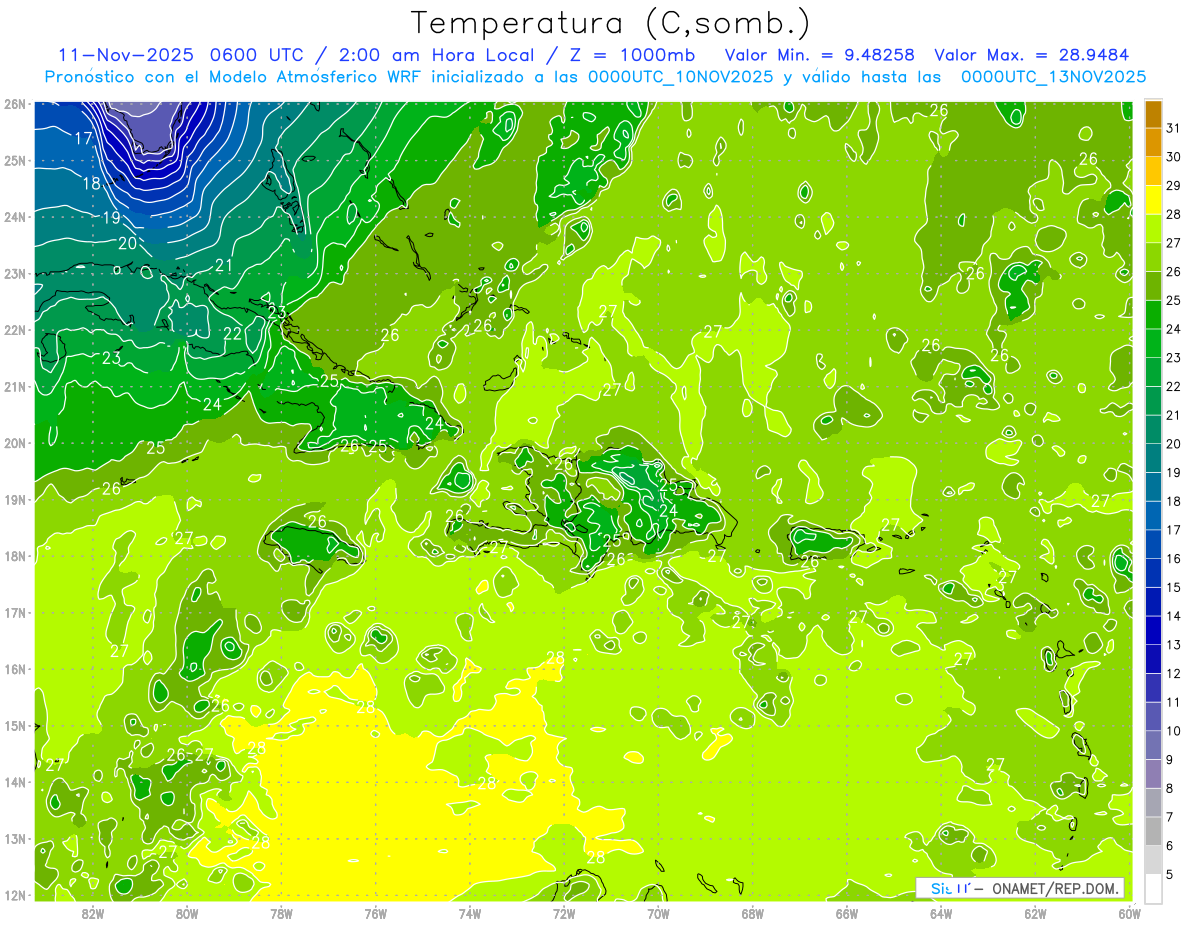Click the '15N' latitude axis label
Viewport: 1200px width, 927px height.
[x=14, y=725]
